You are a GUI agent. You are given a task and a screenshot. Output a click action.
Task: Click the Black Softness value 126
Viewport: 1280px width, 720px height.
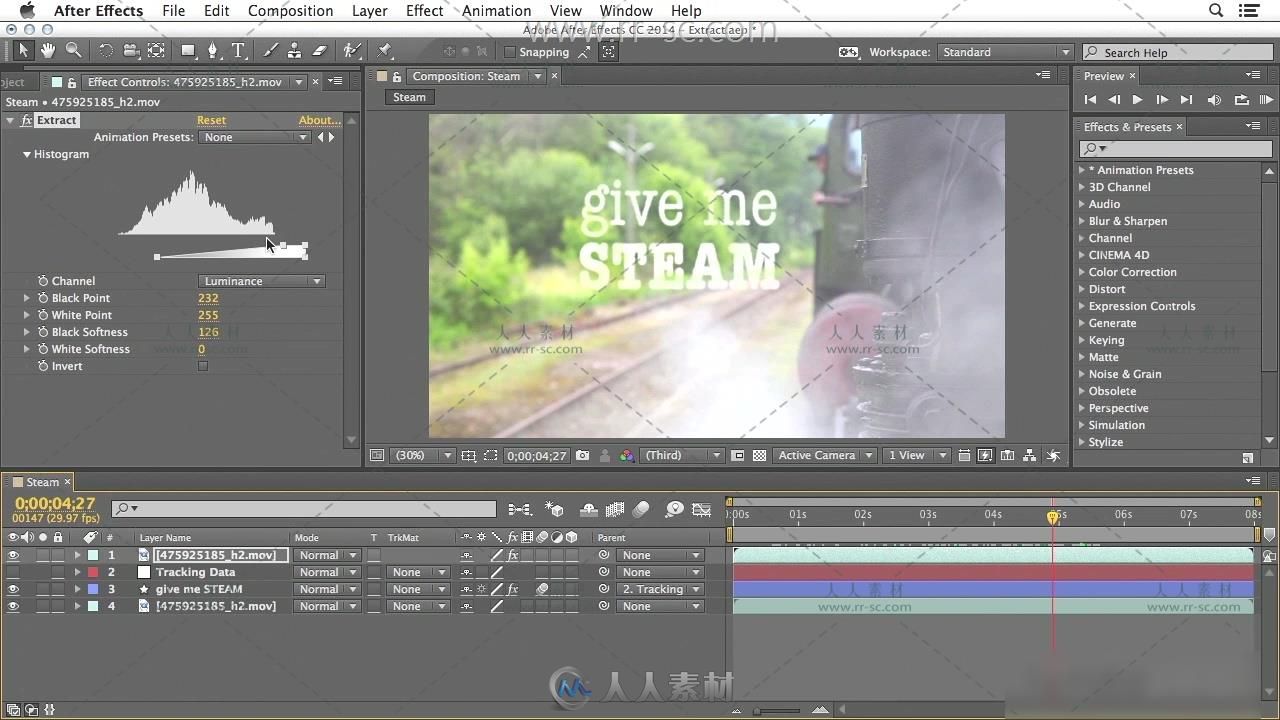tap(208, 332)
